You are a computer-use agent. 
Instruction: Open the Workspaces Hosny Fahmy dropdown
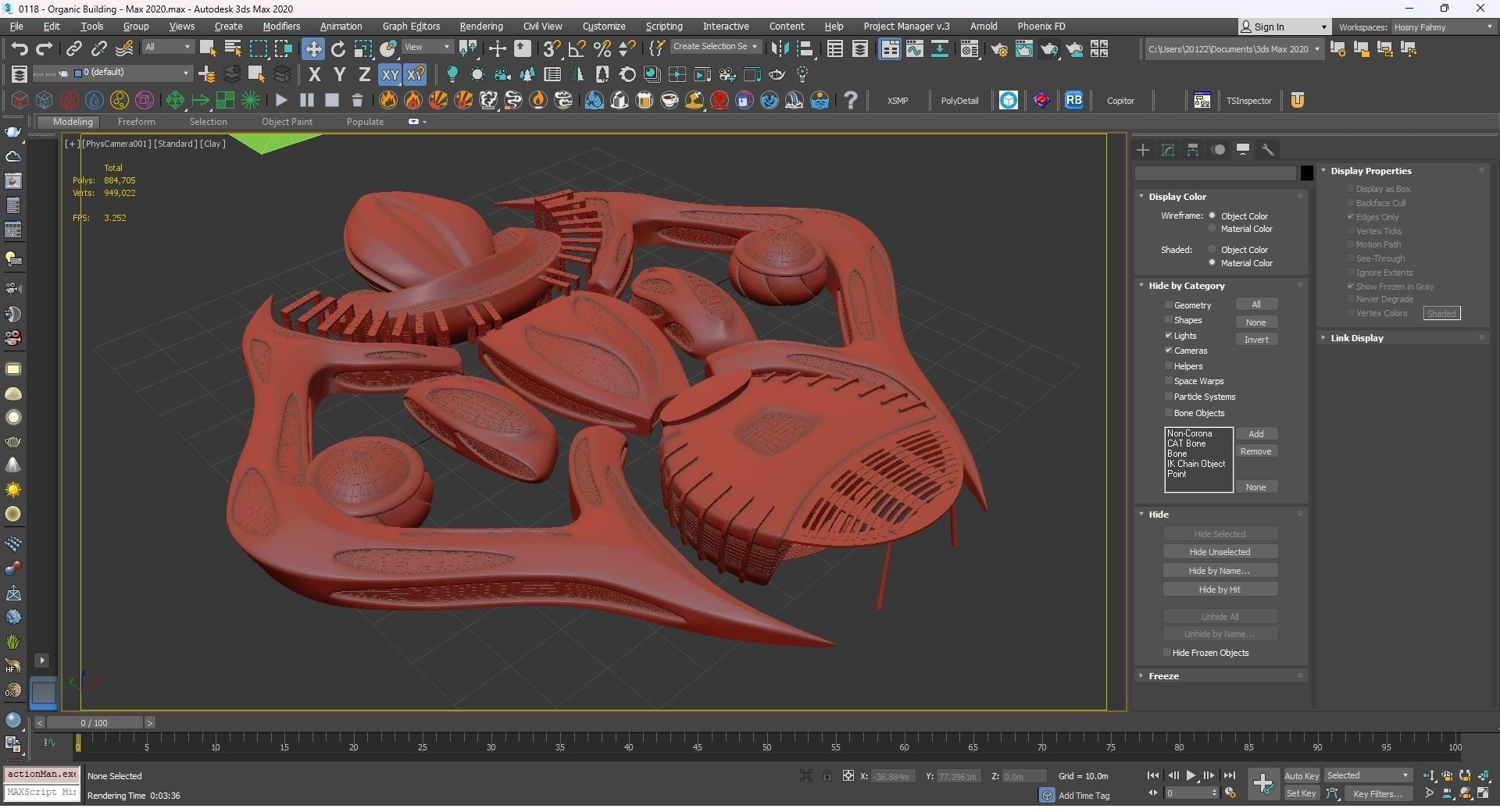[x=1443, y=27]
